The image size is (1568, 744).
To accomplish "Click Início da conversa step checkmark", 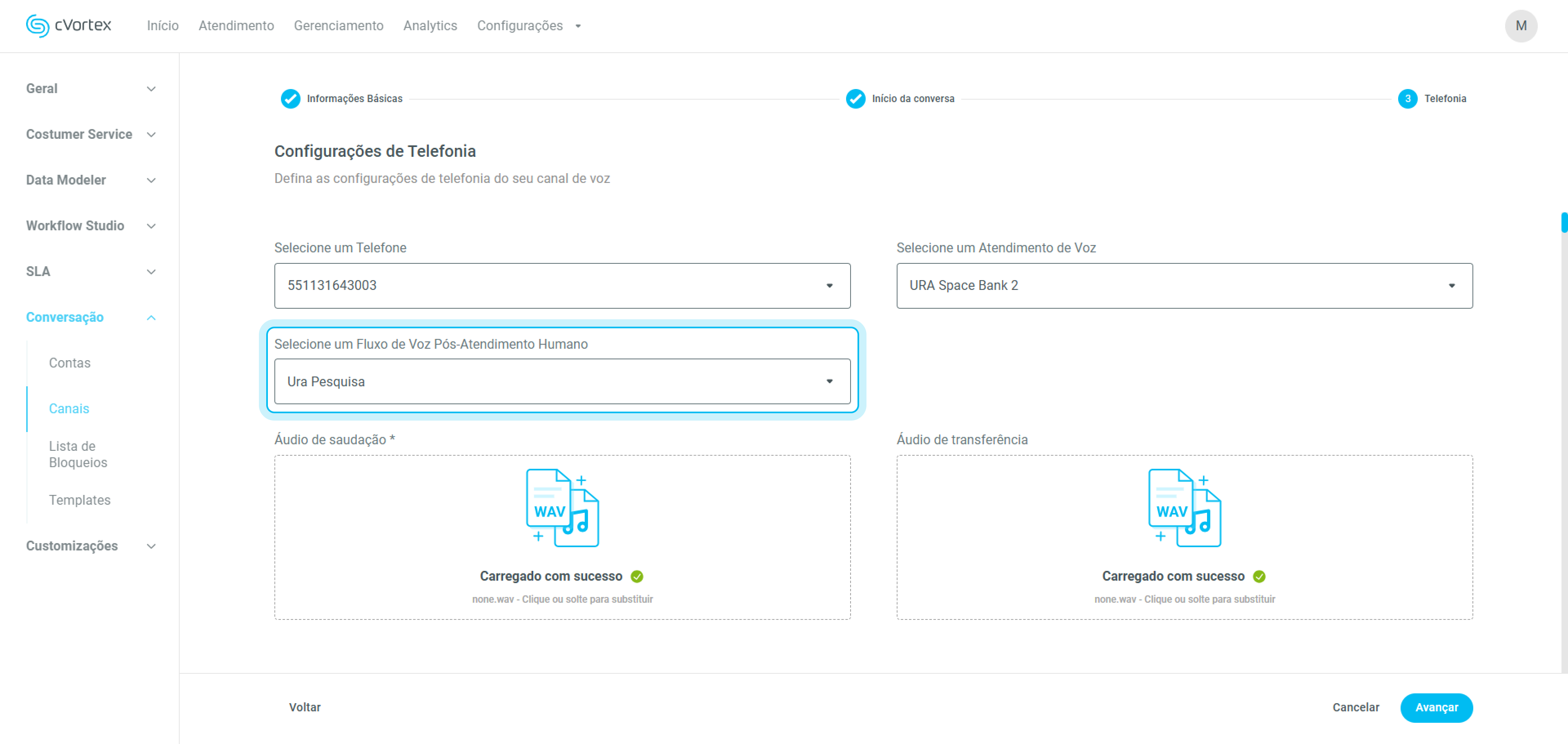I will click(855, 99).
